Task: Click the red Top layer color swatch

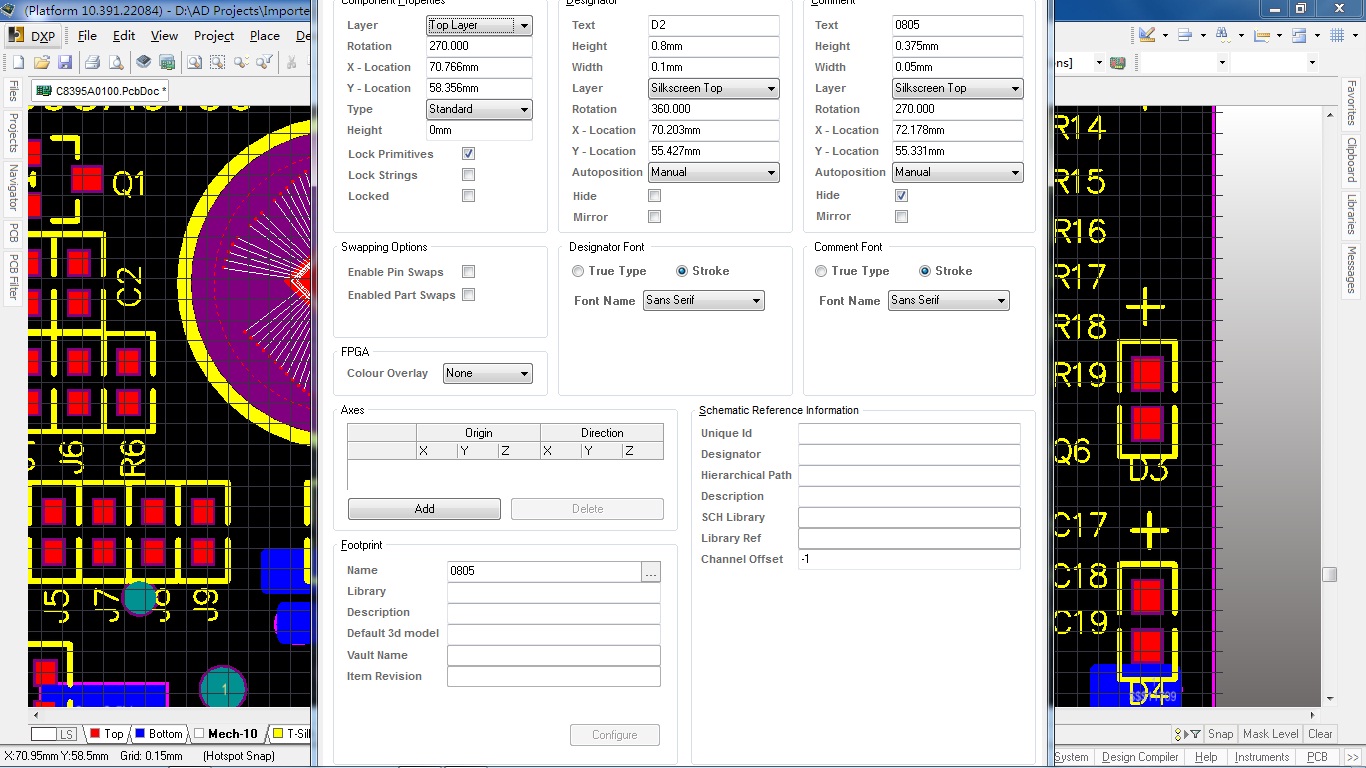Action: [95, 734]
